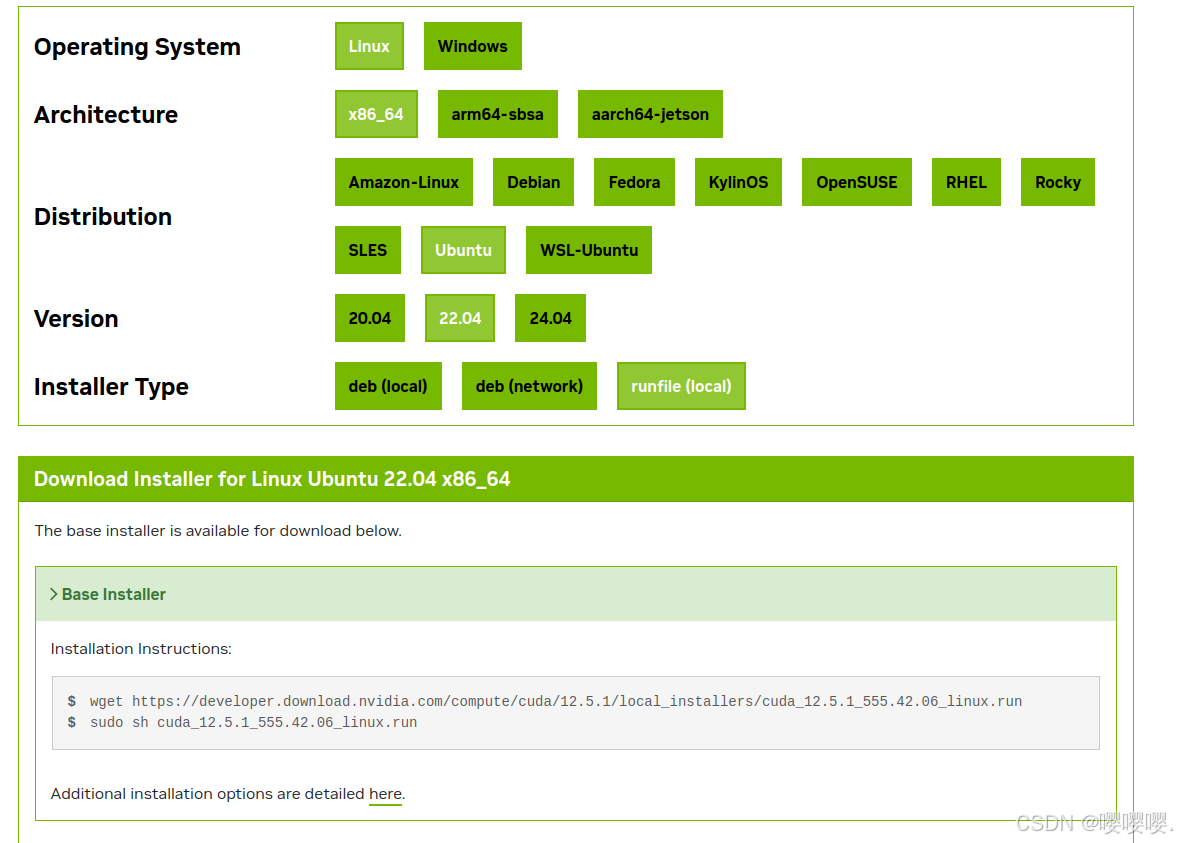The height and width of the screenshot is (843, 1178).
Task: Select the RHEL distribution
Action: point(966,182)
